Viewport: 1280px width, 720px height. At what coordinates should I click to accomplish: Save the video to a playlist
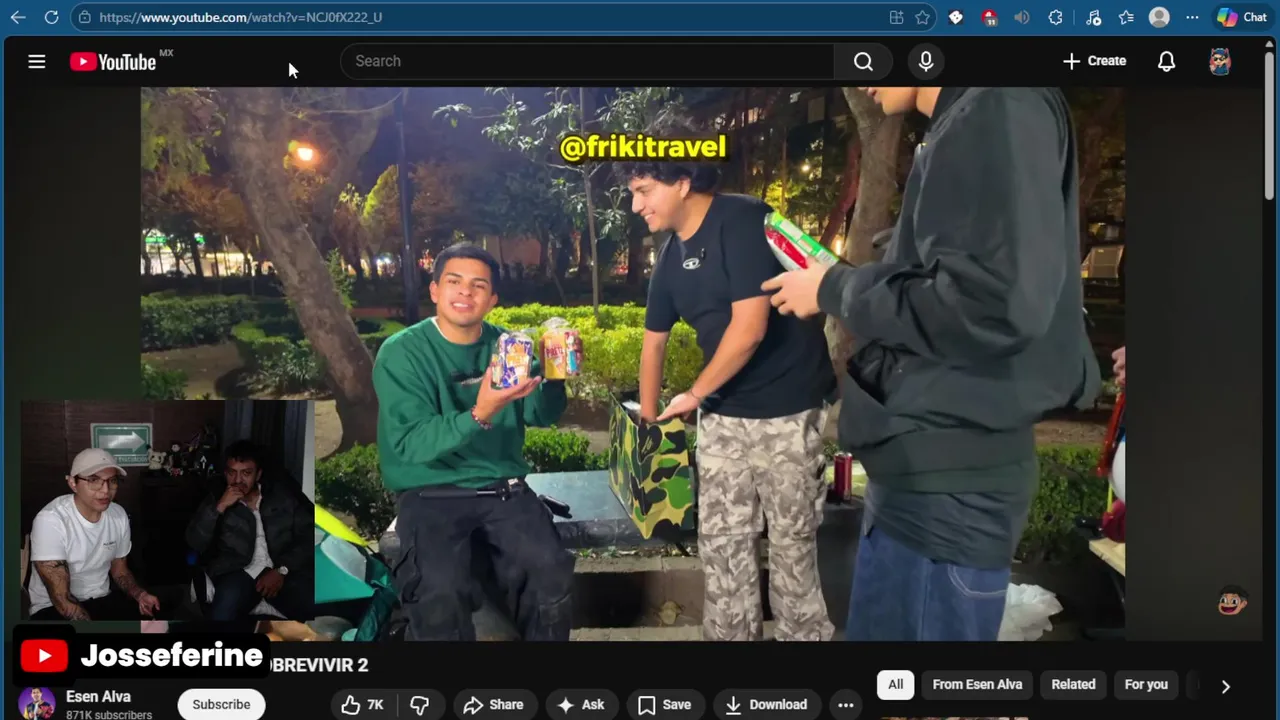[665, 704]
